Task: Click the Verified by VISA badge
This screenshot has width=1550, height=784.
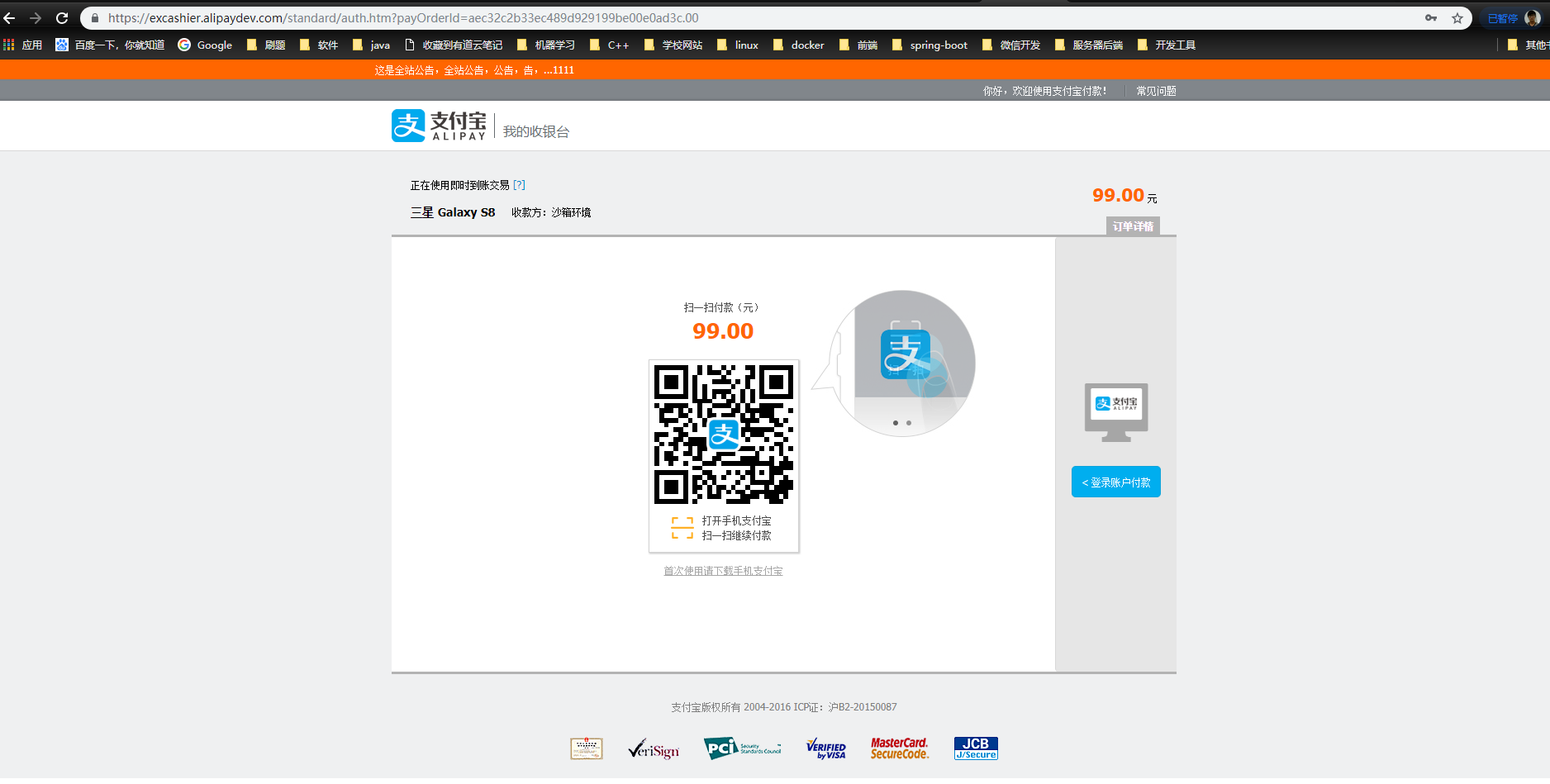Action: (826, 748)
